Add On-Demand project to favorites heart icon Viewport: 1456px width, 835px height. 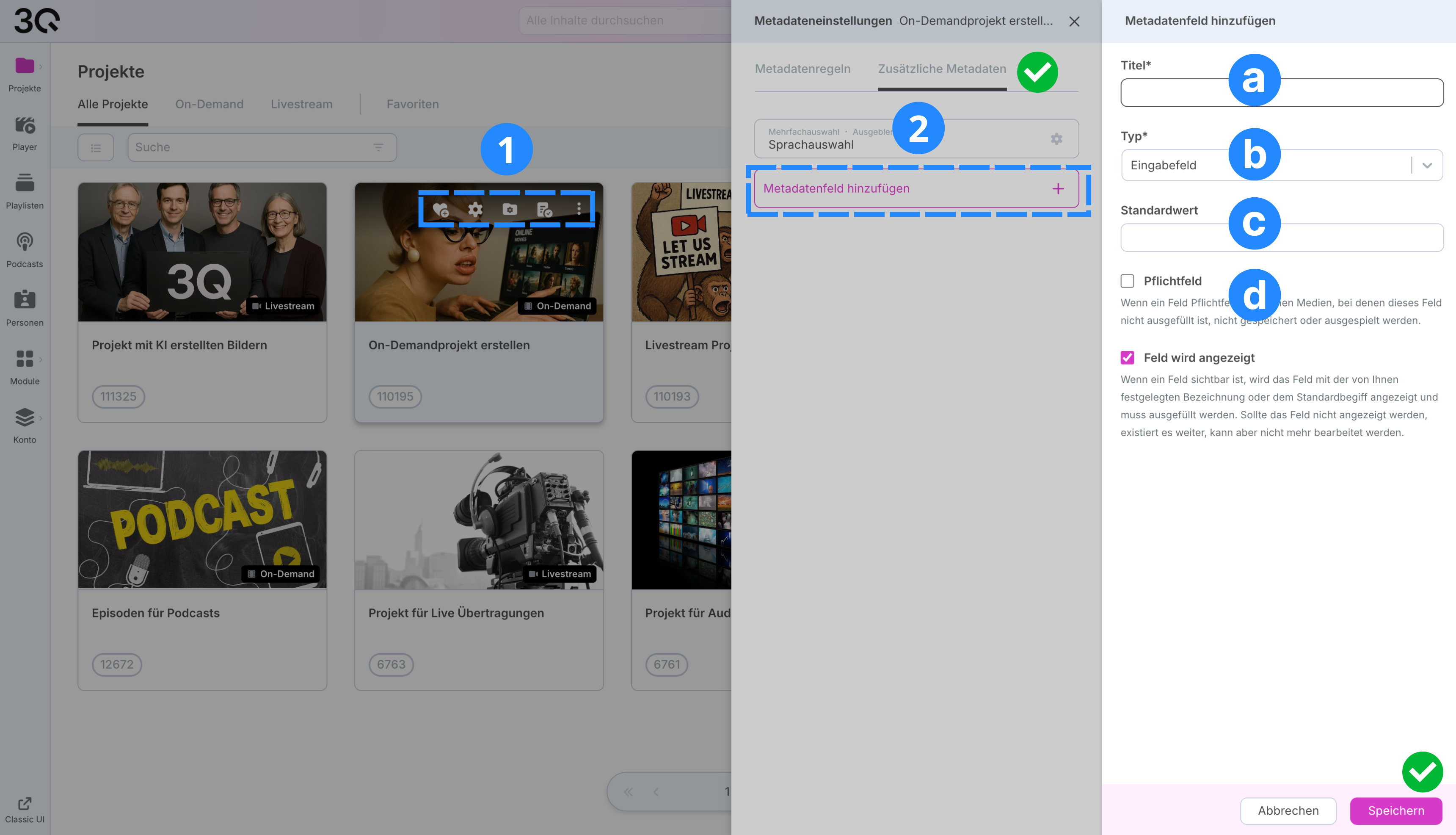(440, 210)
